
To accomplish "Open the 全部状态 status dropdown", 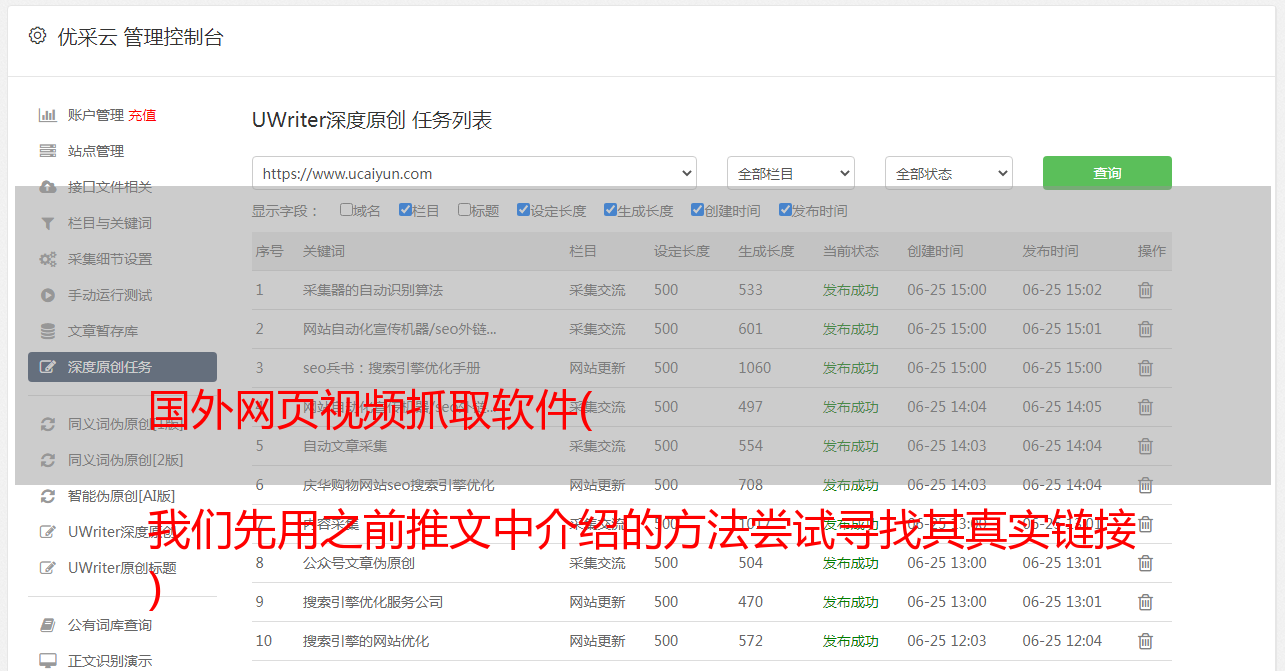I will coord(948,173).
